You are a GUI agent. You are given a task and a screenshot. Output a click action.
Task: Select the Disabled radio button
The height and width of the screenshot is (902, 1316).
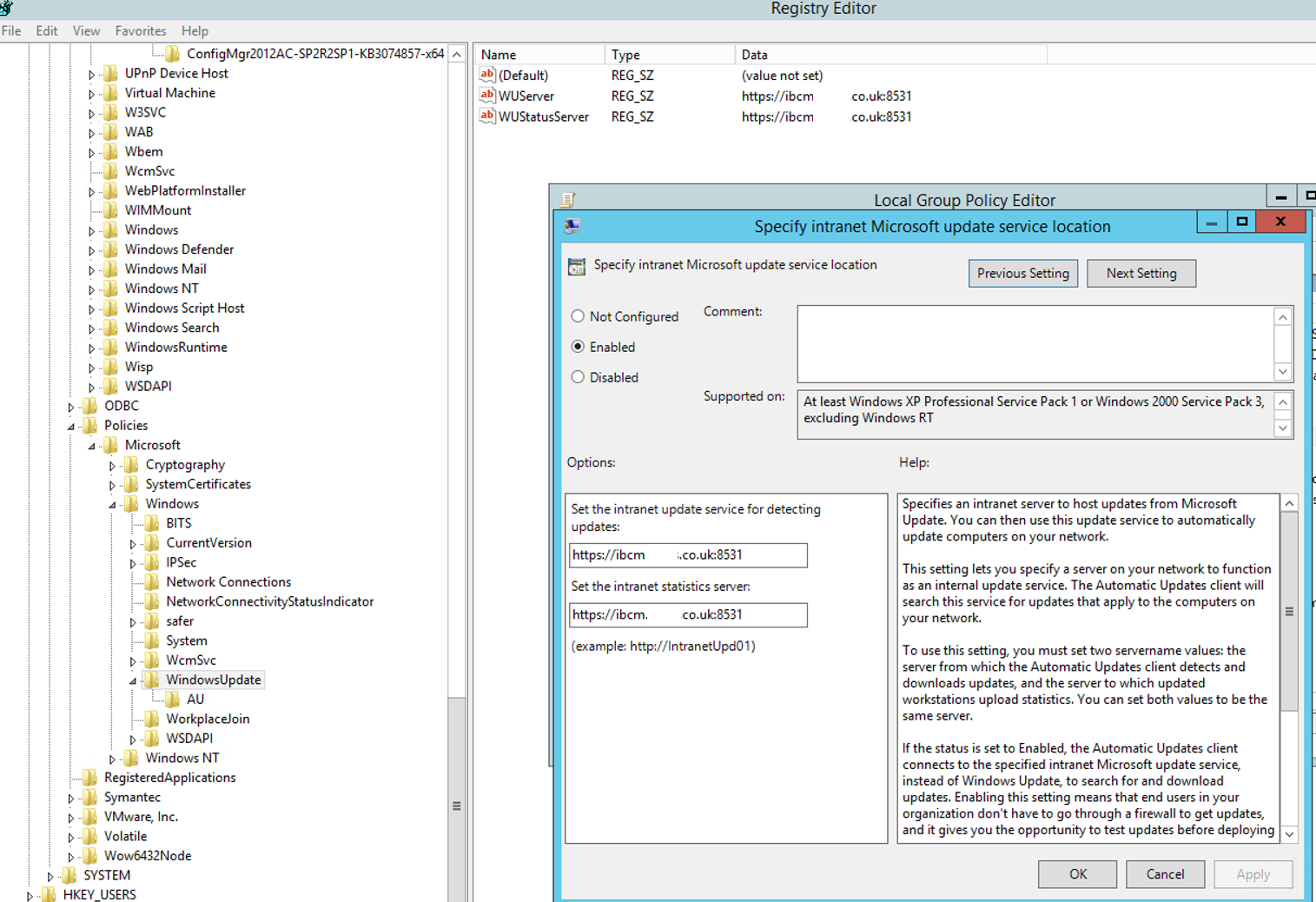click(x=578, y=377)
